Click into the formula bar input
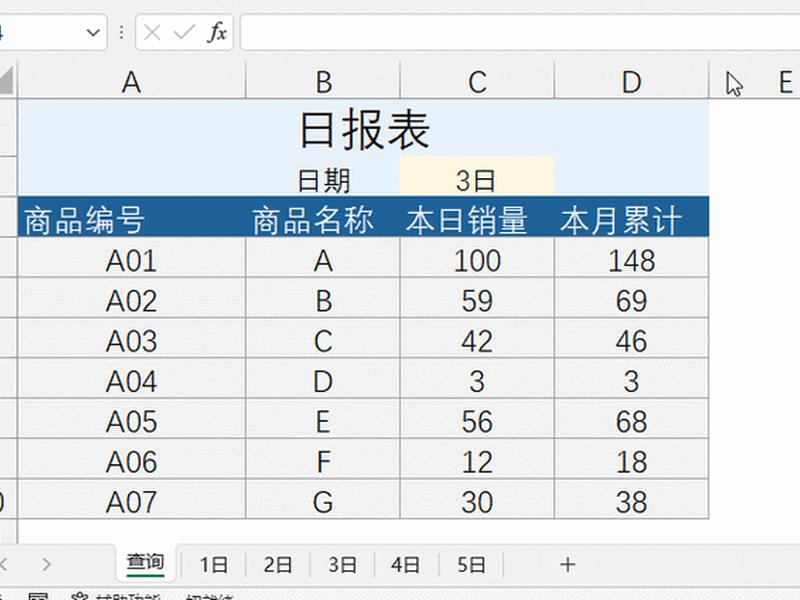800x600 pixels. pos(520,33)
